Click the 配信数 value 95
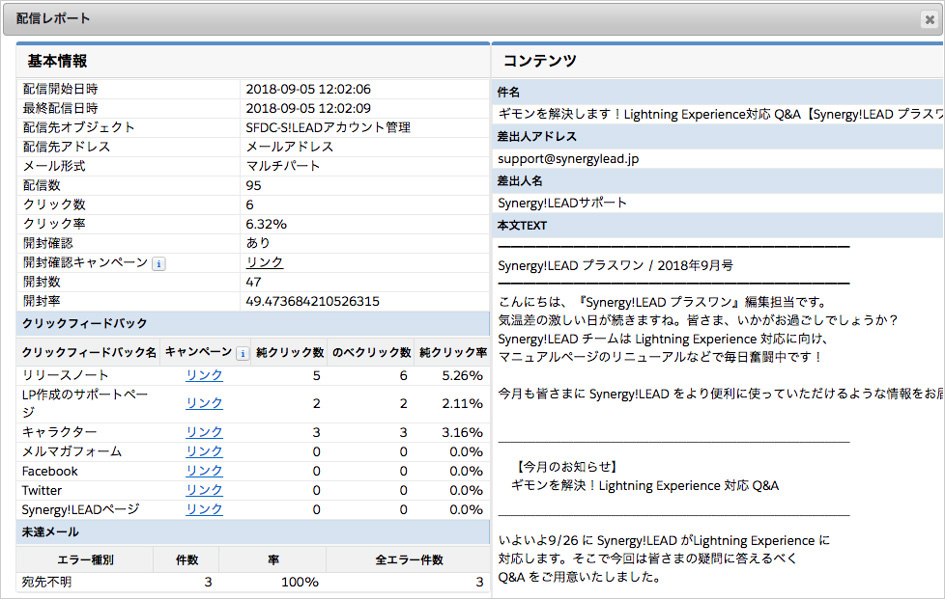This screenshot has height=599, width=945. 253,186
